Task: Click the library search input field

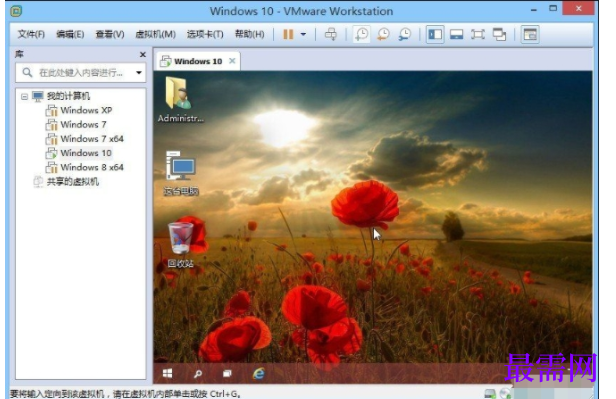Action: pos(81,73)
